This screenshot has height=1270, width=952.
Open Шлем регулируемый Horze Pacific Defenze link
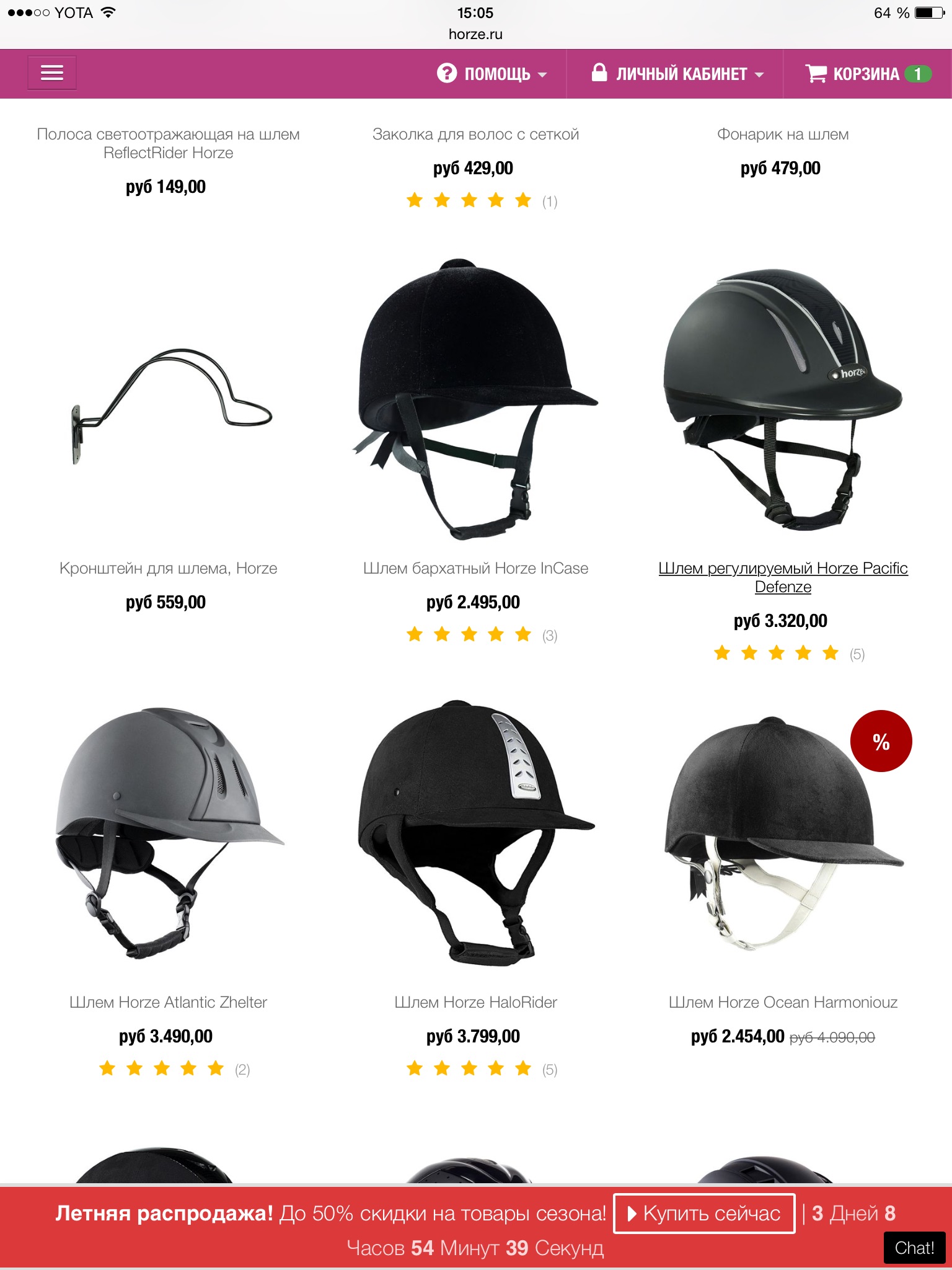point(783,577)
